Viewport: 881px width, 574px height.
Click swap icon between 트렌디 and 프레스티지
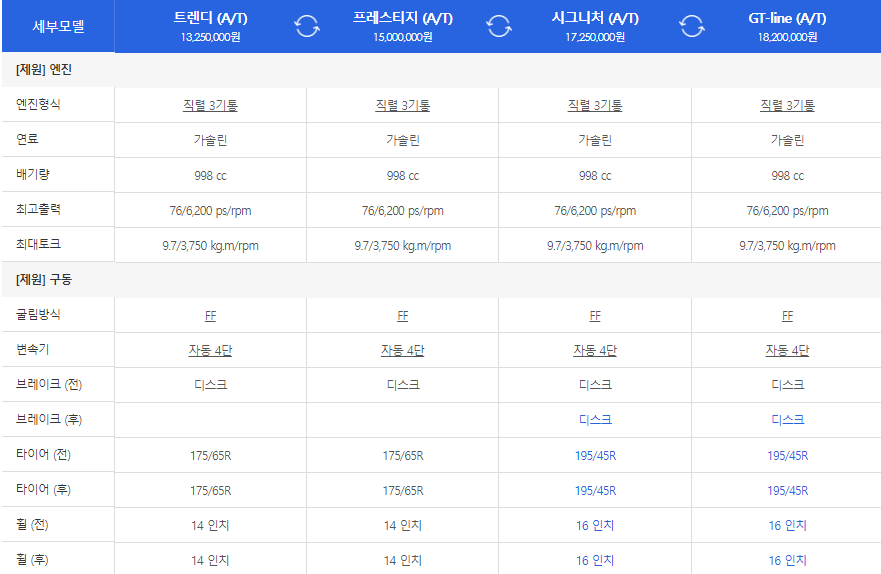click(x=307, y=26)
